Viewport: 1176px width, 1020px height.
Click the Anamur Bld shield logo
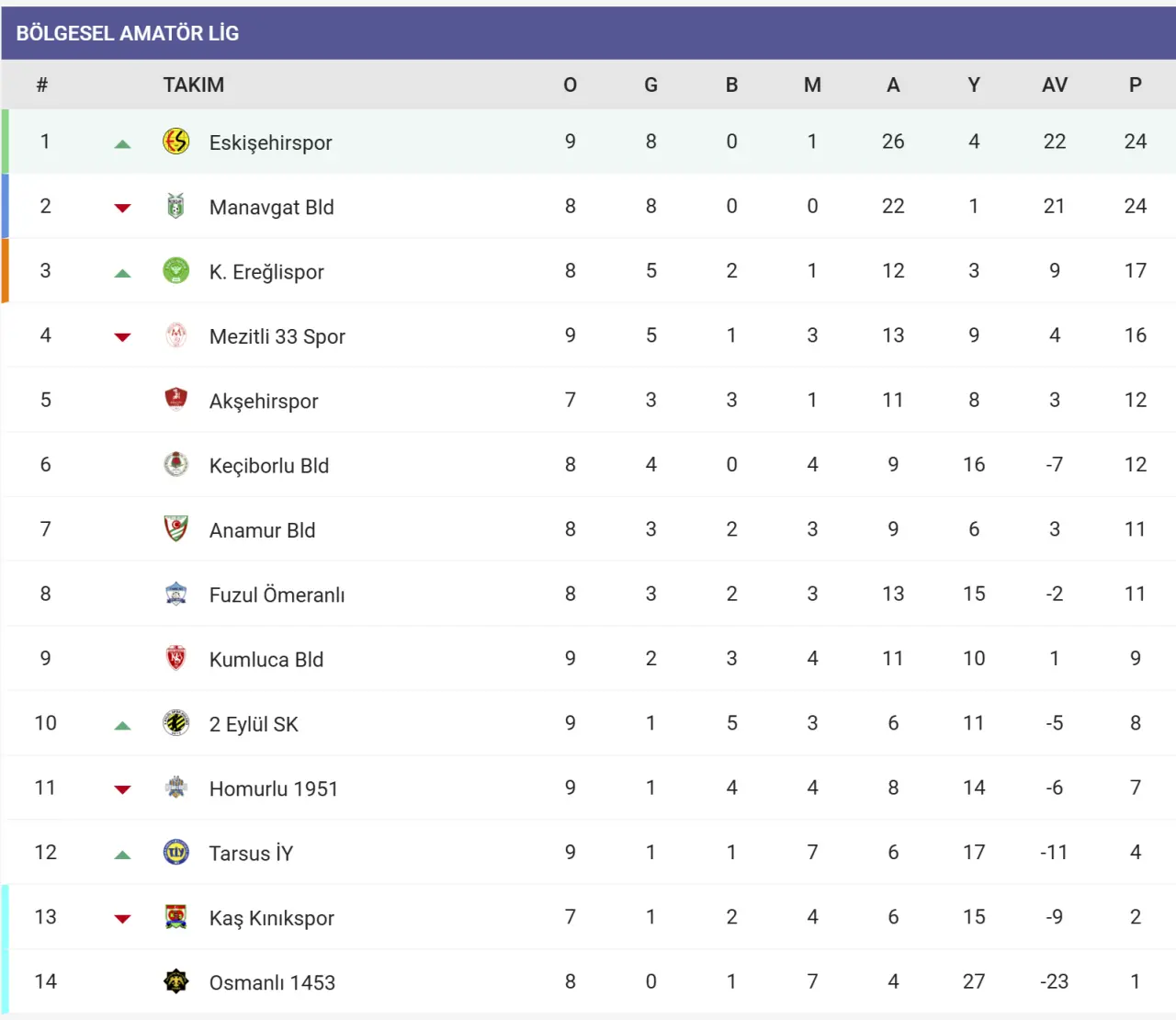tap(175, 529)
